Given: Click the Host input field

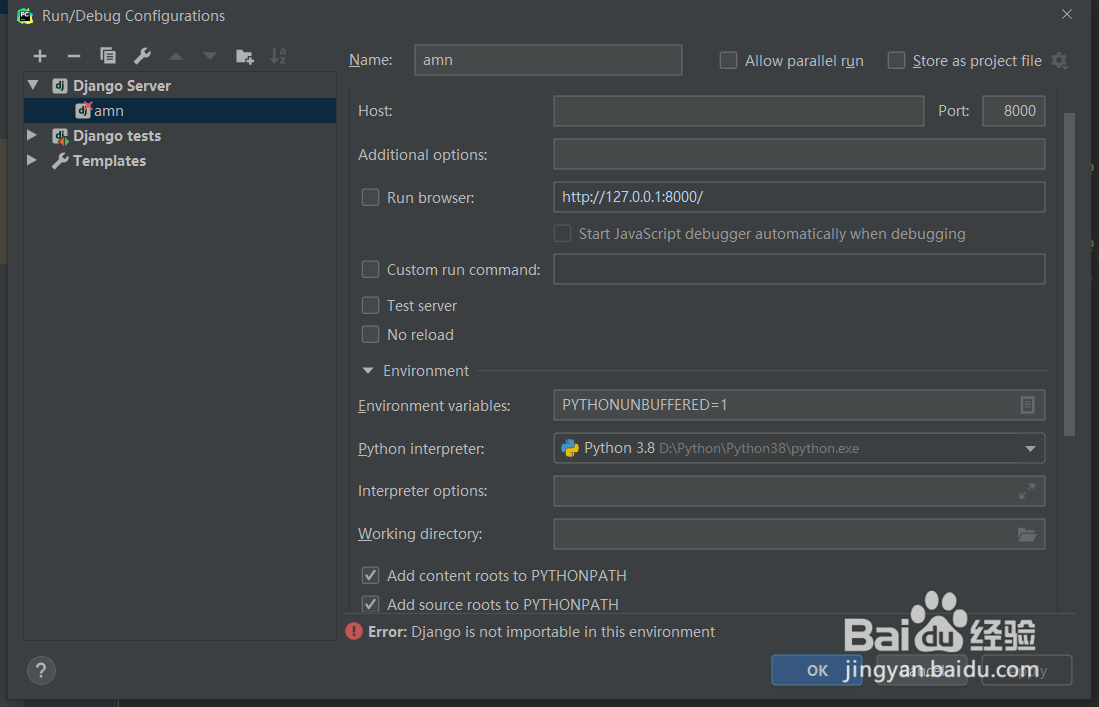Looking at the screenshot, I should pyautogui.click(x=738, y=111).
